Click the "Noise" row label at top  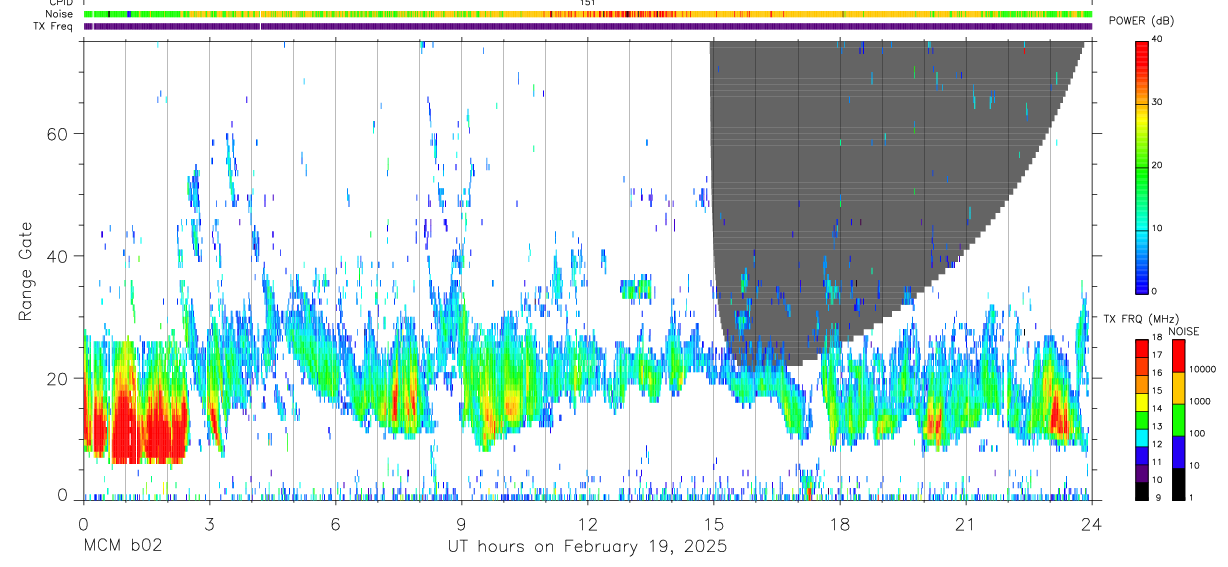[x=60, y=14]
